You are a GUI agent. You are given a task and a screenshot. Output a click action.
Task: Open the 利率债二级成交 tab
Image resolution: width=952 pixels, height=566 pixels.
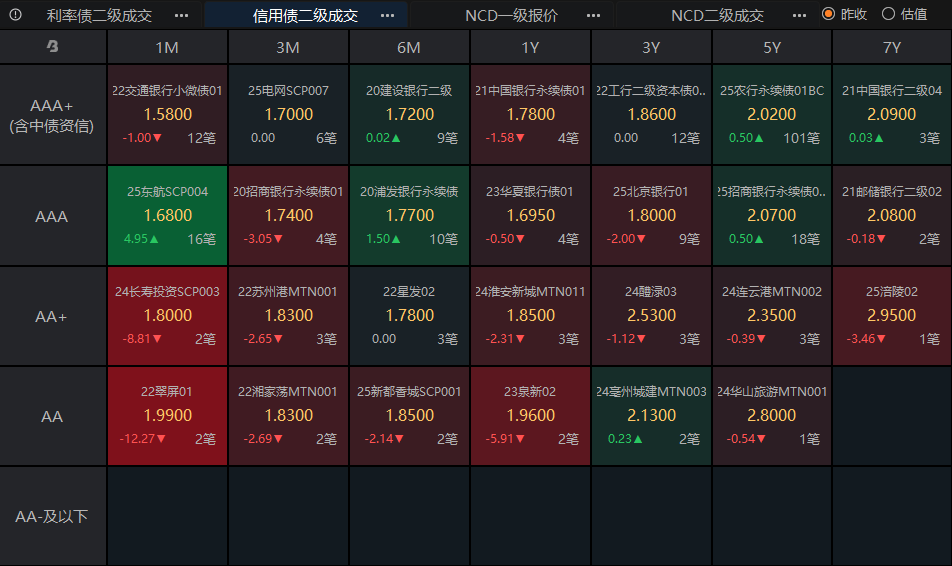click(100, 15)
